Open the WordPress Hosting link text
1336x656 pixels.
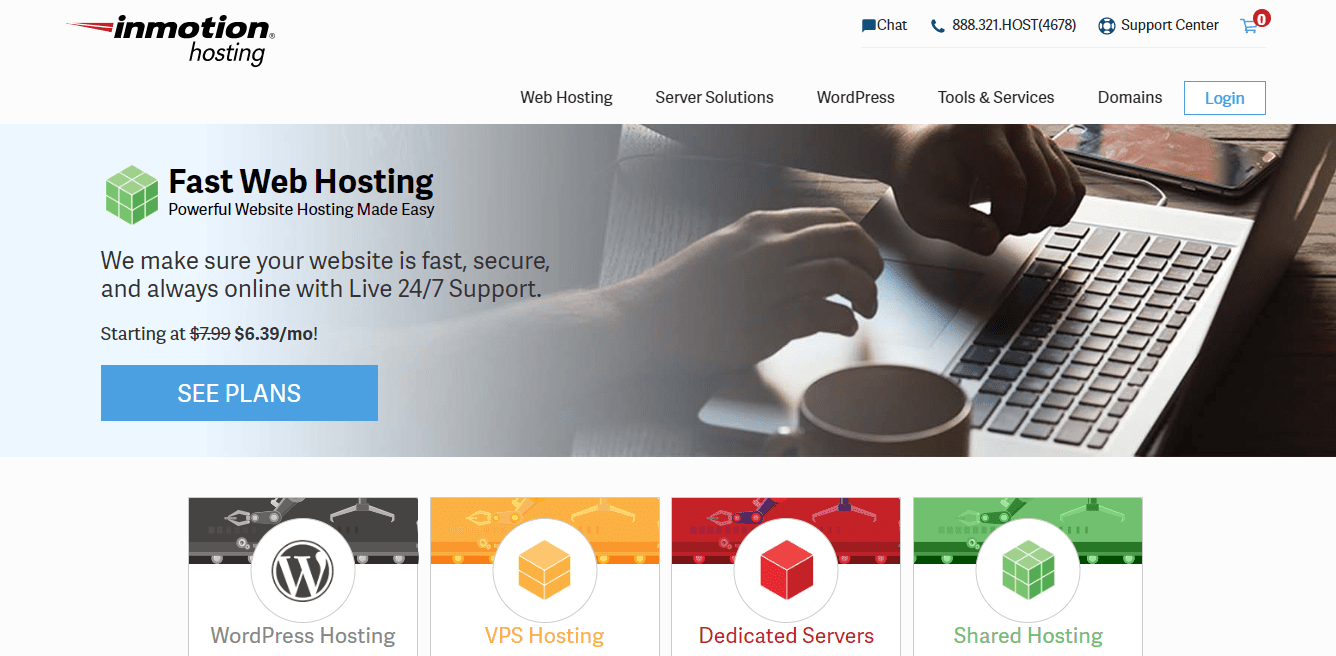pos(303,635)
